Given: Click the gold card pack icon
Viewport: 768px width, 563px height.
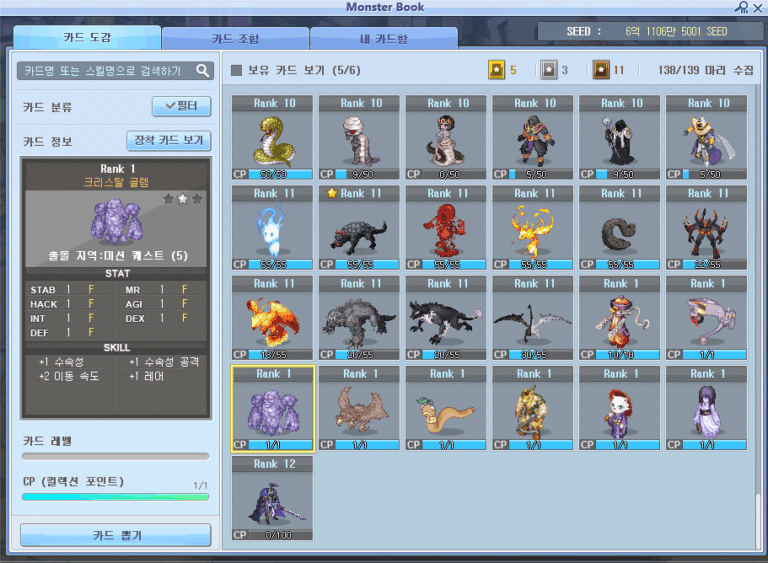Looking at the screenshot, I should (x=496, y=70).
